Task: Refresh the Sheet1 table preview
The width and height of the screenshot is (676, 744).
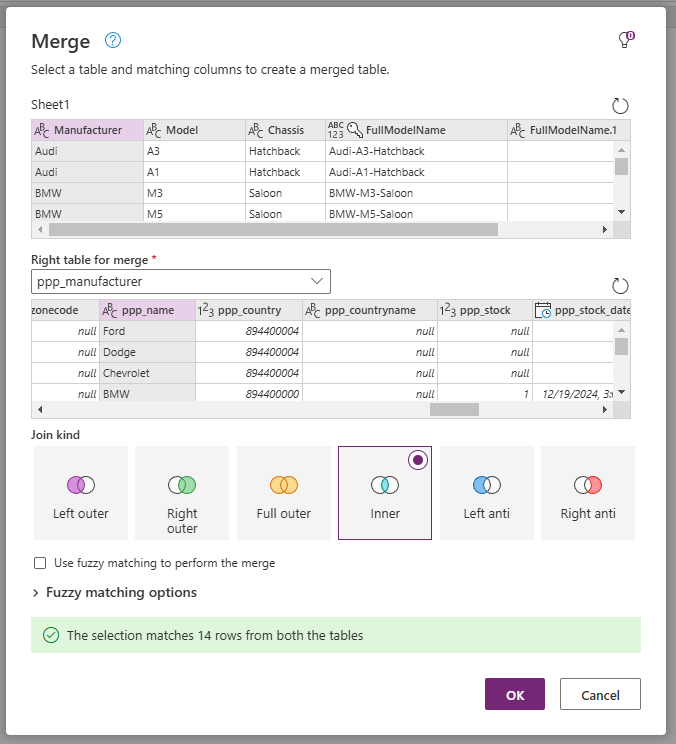Action: (x=620, y=106)
